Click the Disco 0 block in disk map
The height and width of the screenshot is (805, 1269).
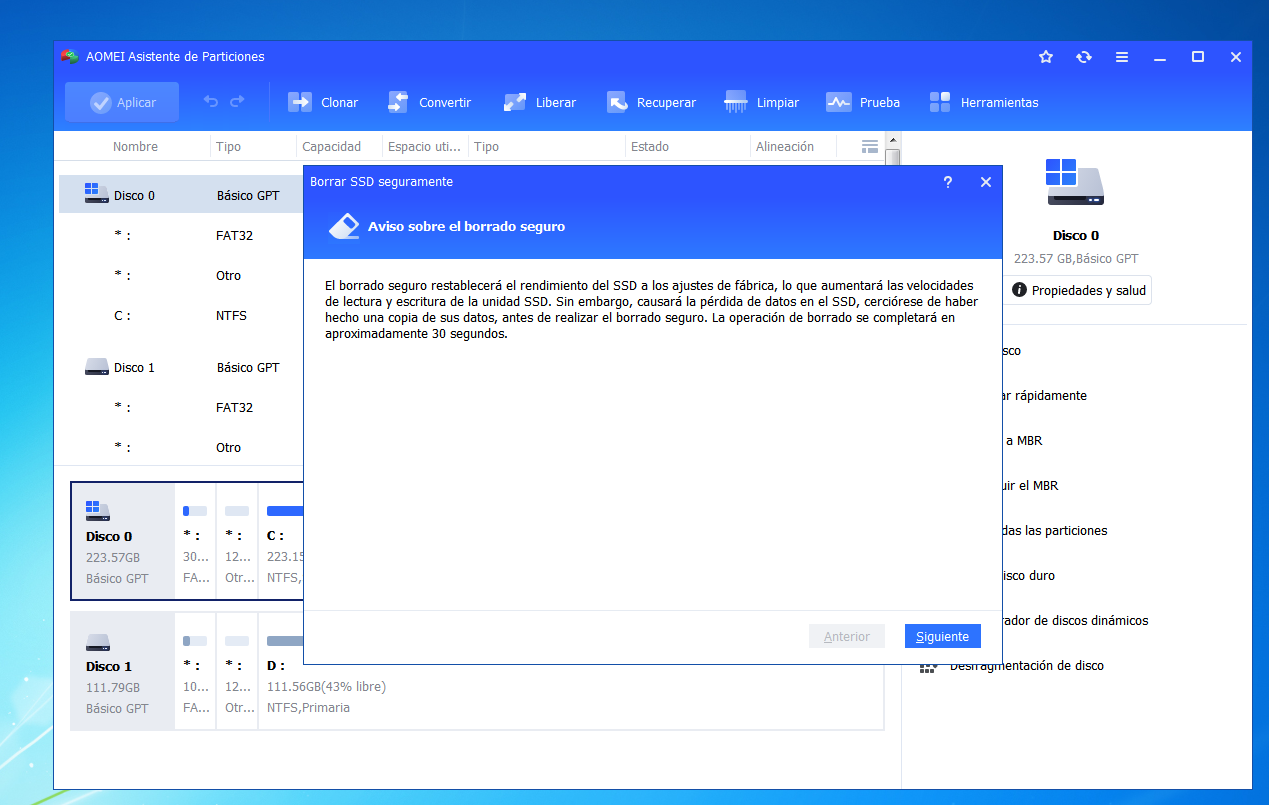tap(123, 541)
